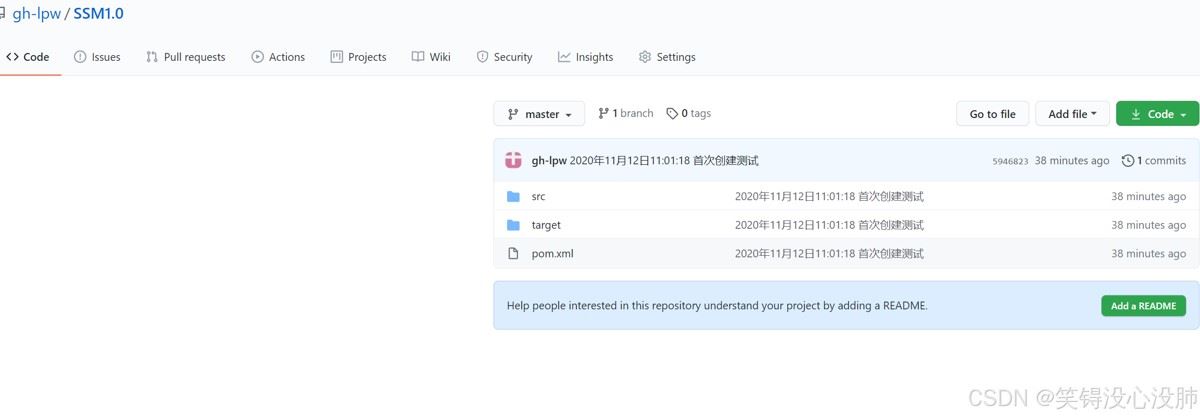Click the src folder icon

tap(513, 197)
